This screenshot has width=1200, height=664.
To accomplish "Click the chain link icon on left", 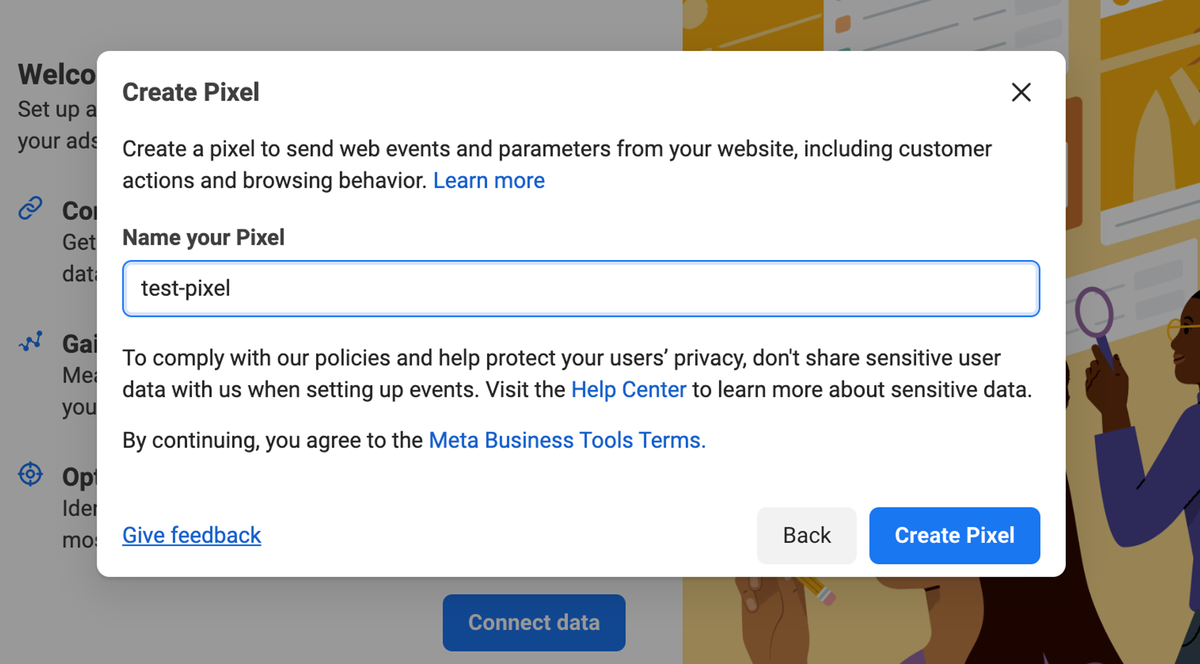I will [31, 209].
